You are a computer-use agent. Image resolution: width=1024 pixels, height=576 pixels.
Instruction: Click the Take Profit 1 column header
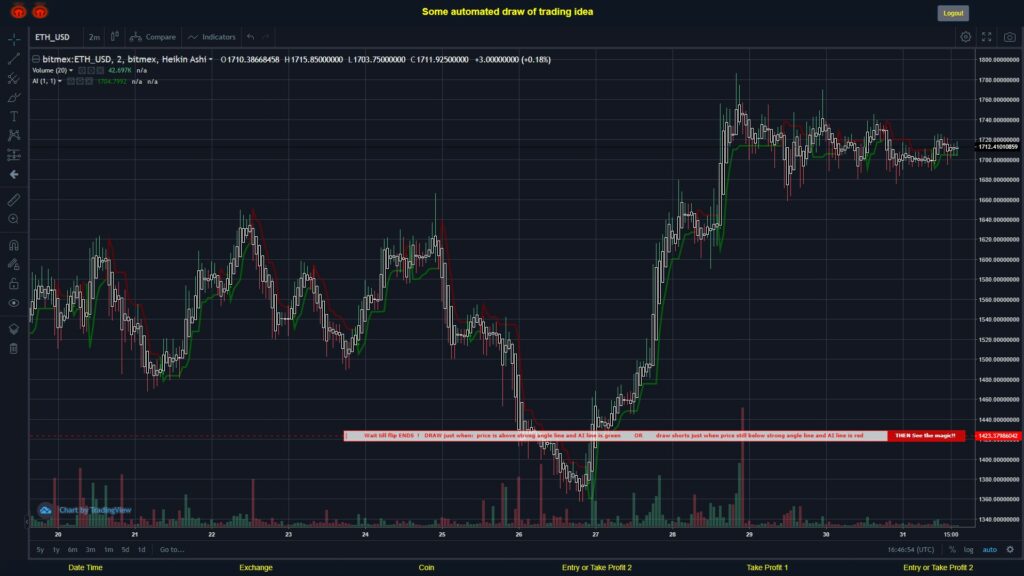[x=767, y=568]
